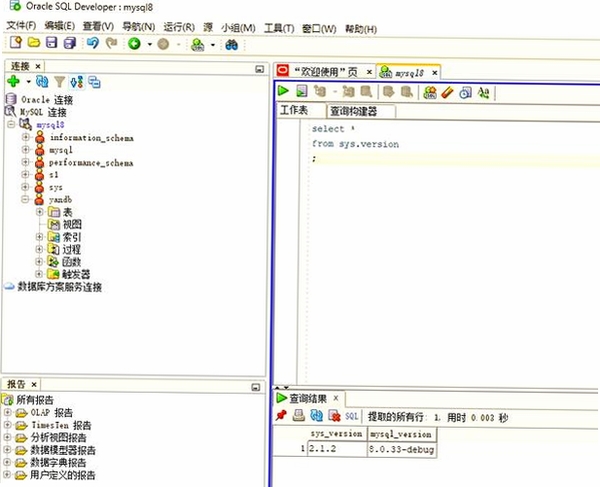Click the Save All icon
Screen dimensions: 600x487
pos(70,43)
